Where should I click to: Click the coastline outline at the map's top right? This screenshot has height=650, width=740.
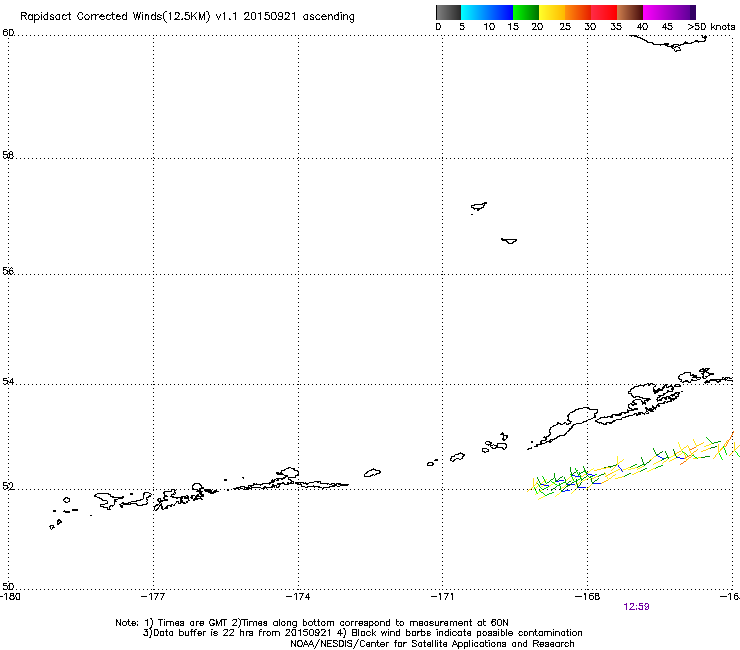click(x=669, y=43)
